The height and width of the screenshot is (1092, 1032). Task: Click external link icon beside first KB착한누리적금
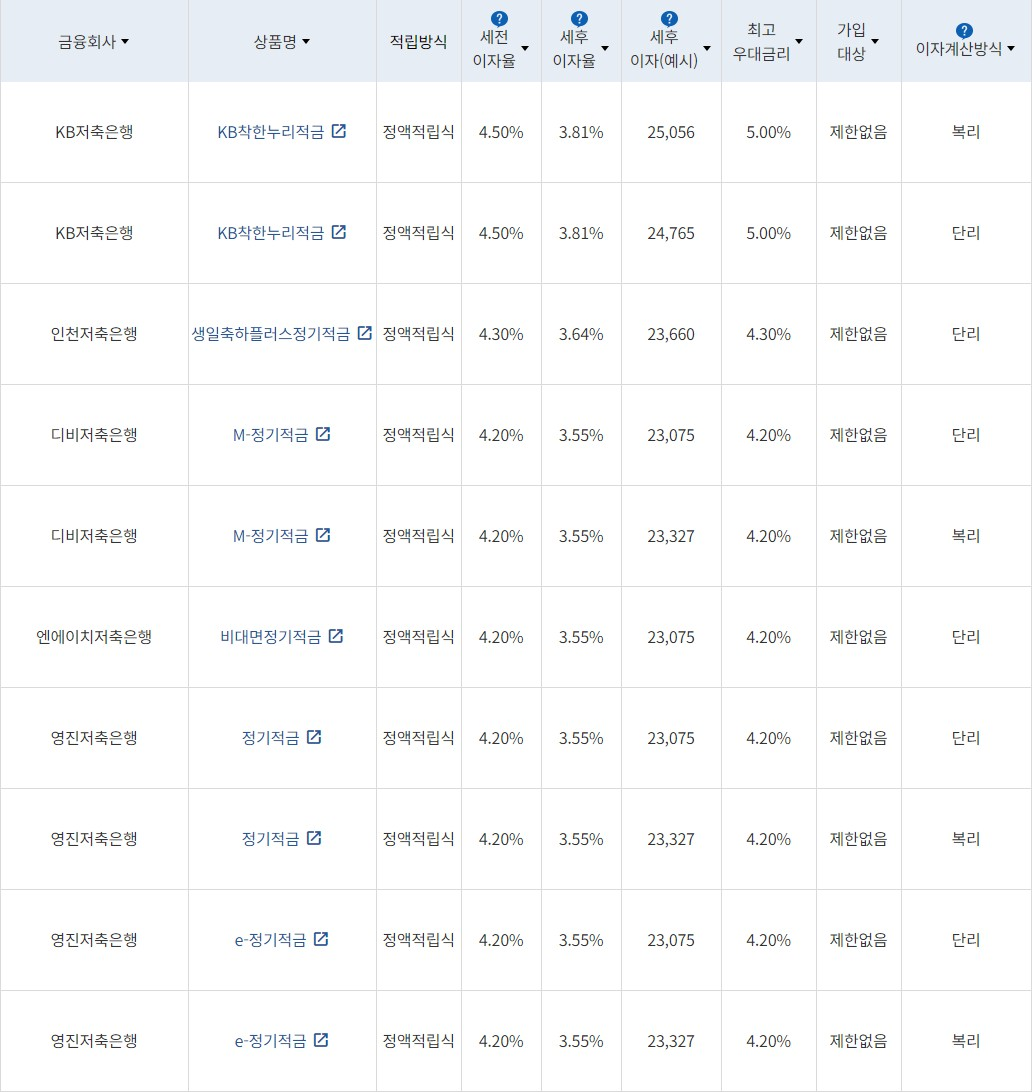click(339, 130)
